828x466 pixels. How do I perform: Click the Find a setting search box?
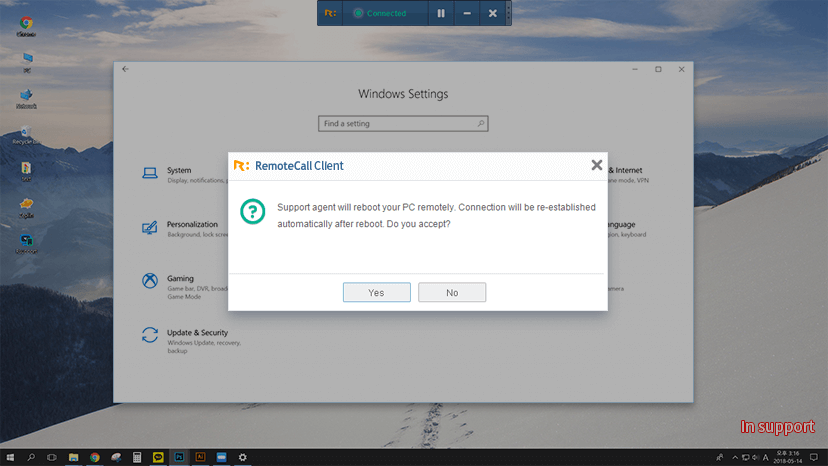point(403,124)
